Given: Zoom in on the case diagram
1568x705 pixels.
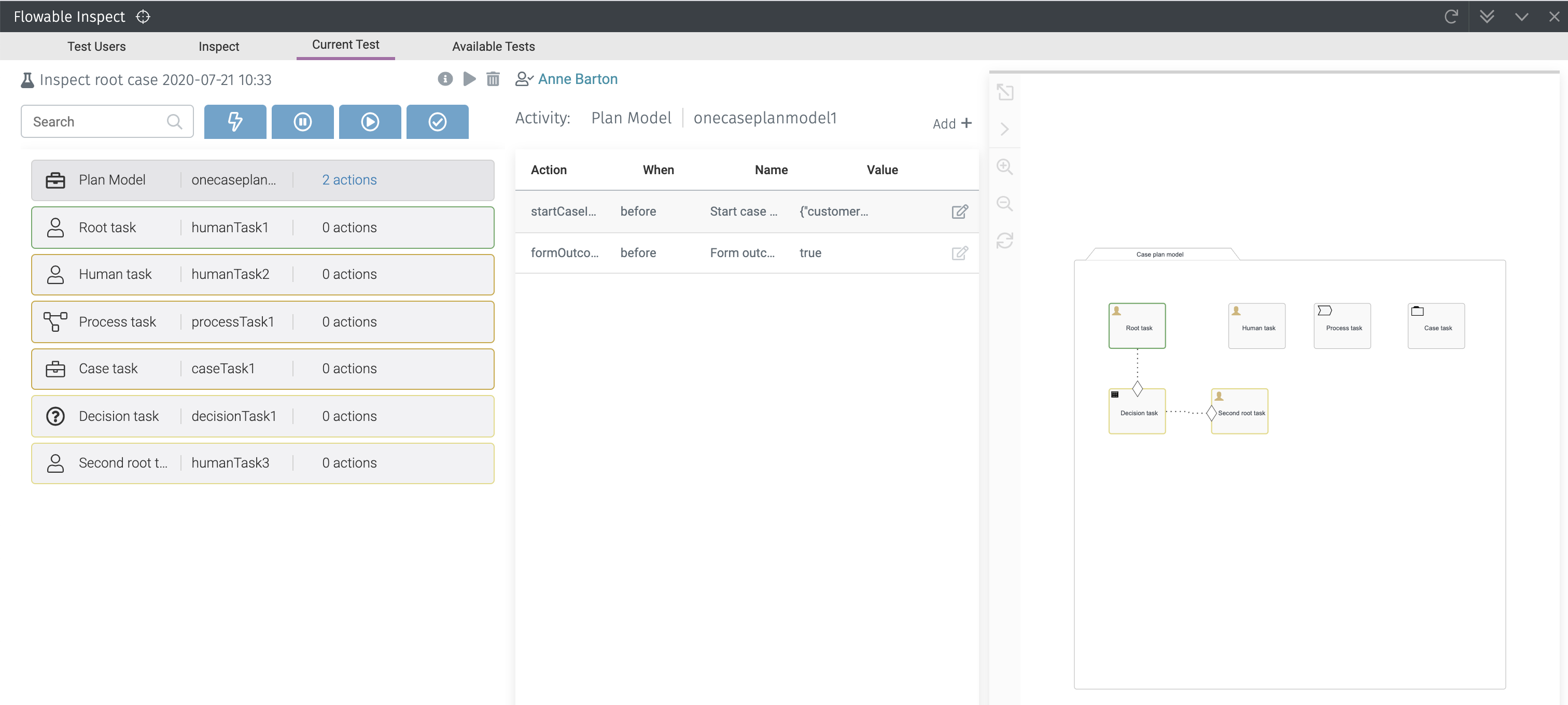Looking at the screenshot, I should [x=1004, y=167].
